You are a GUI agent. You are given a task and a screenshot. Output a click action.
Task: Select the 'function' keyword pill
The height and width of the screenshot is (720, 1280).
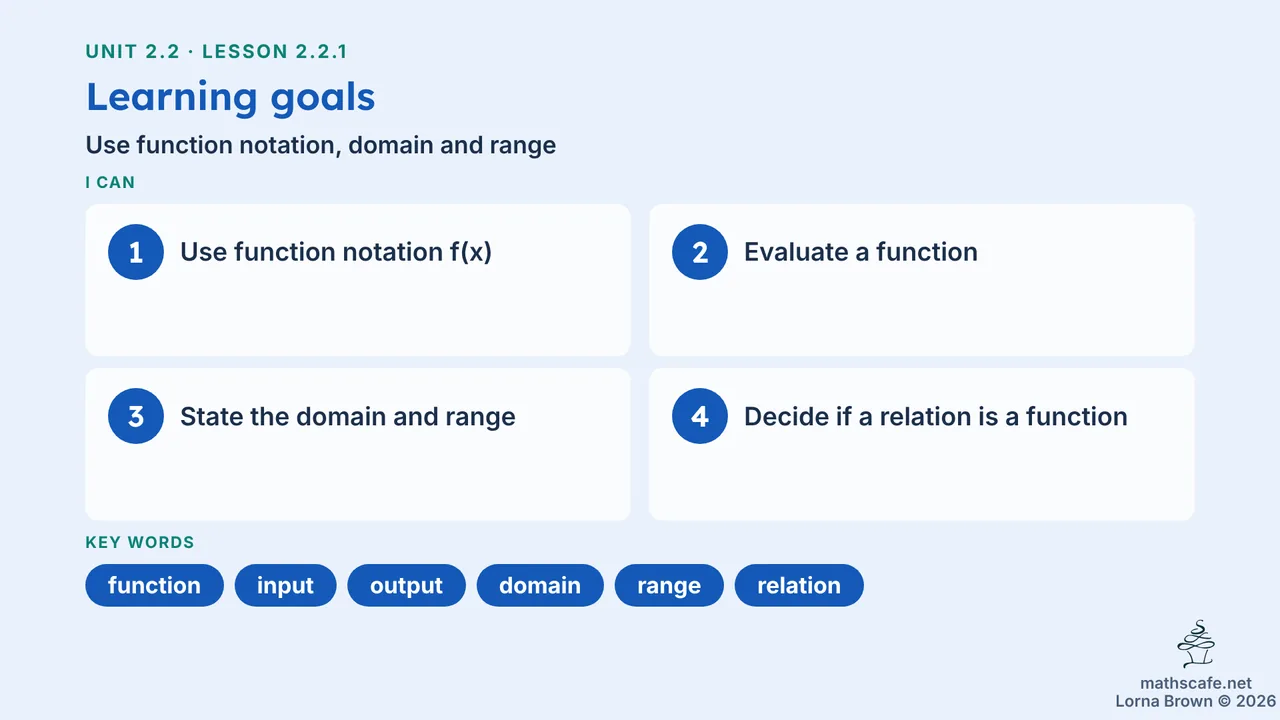point(155,585)
